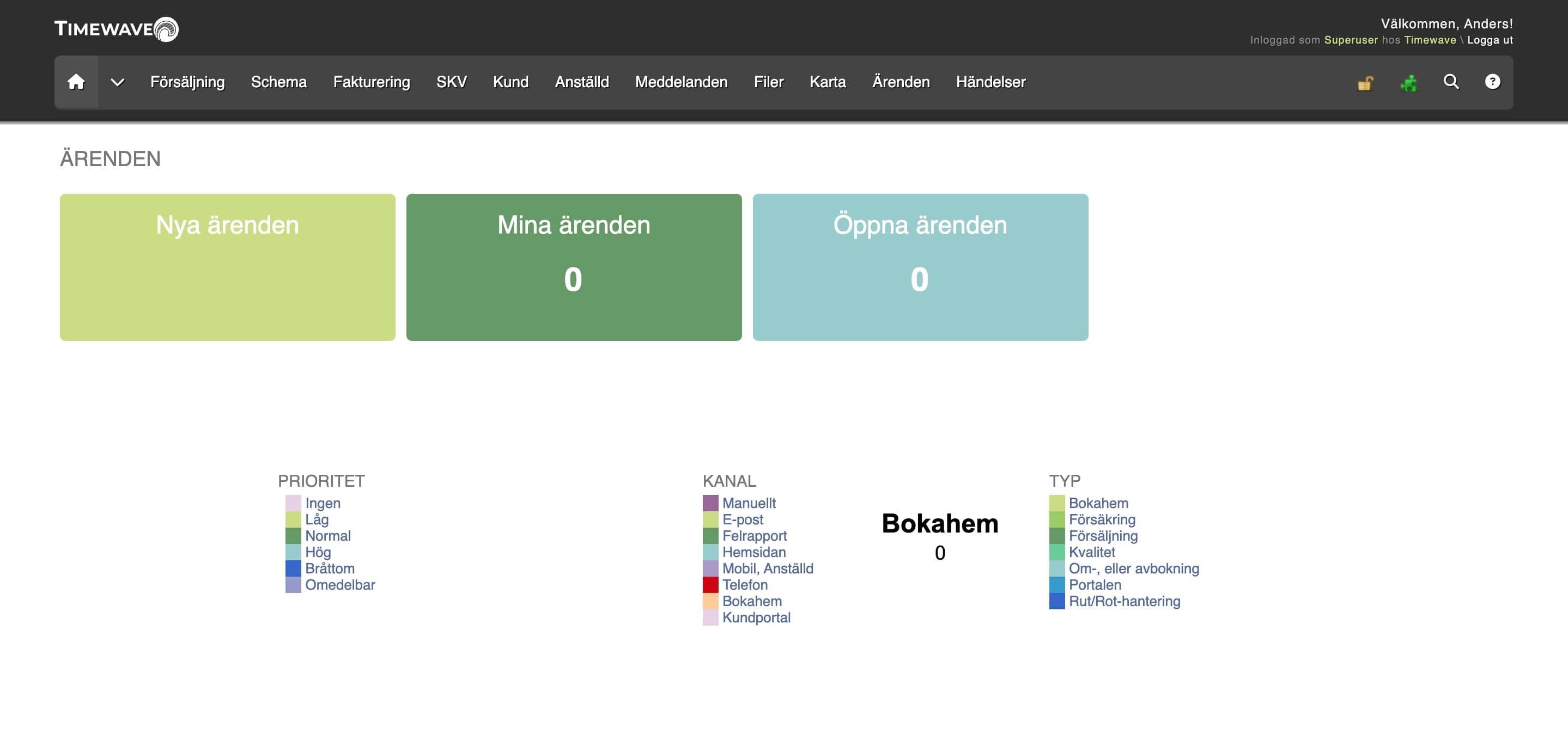
Task: Open the Meddelanden menu
Action: pos(681,82)
